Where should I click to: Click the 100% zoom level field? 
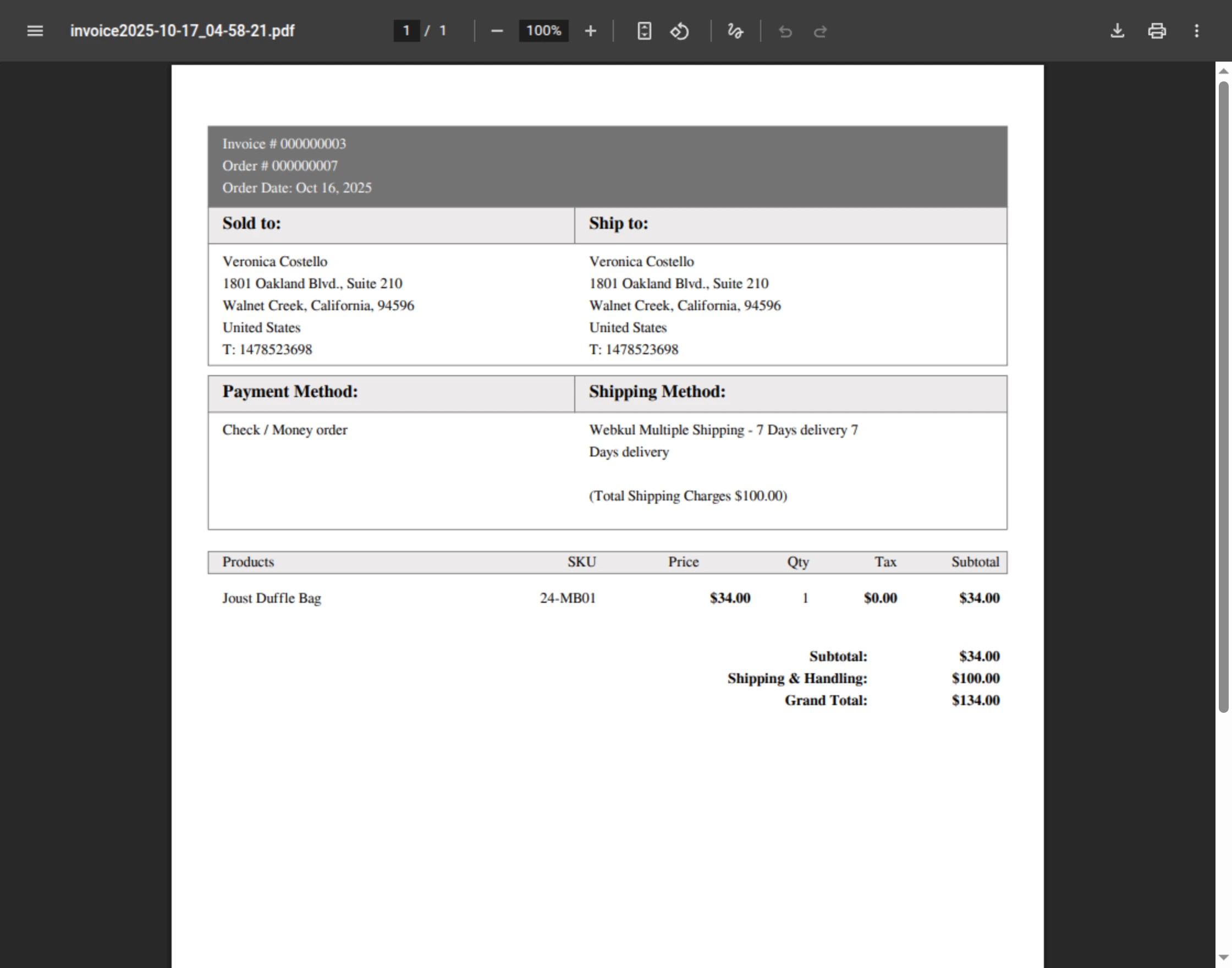(x=543, y=31)
